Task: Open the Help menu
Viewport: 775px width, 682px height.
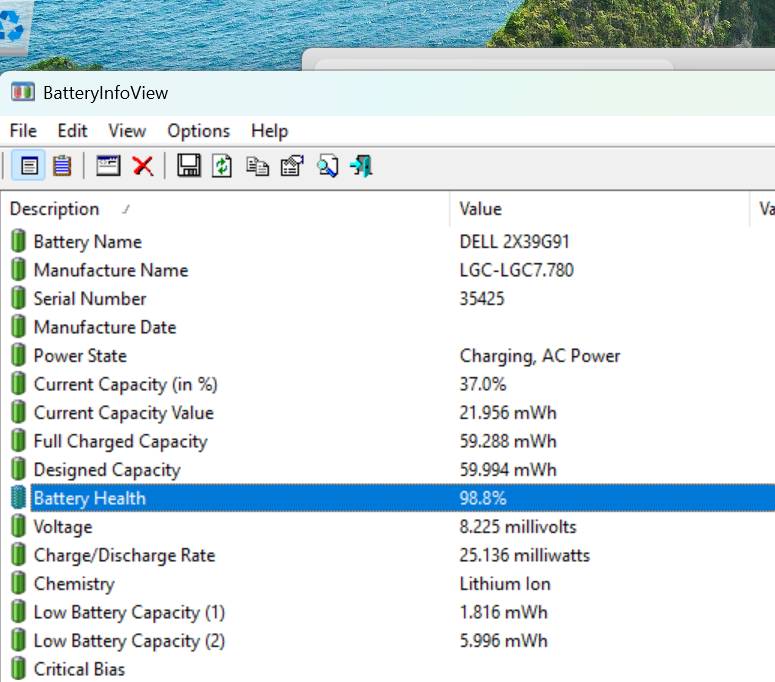Action: point(269,131)
